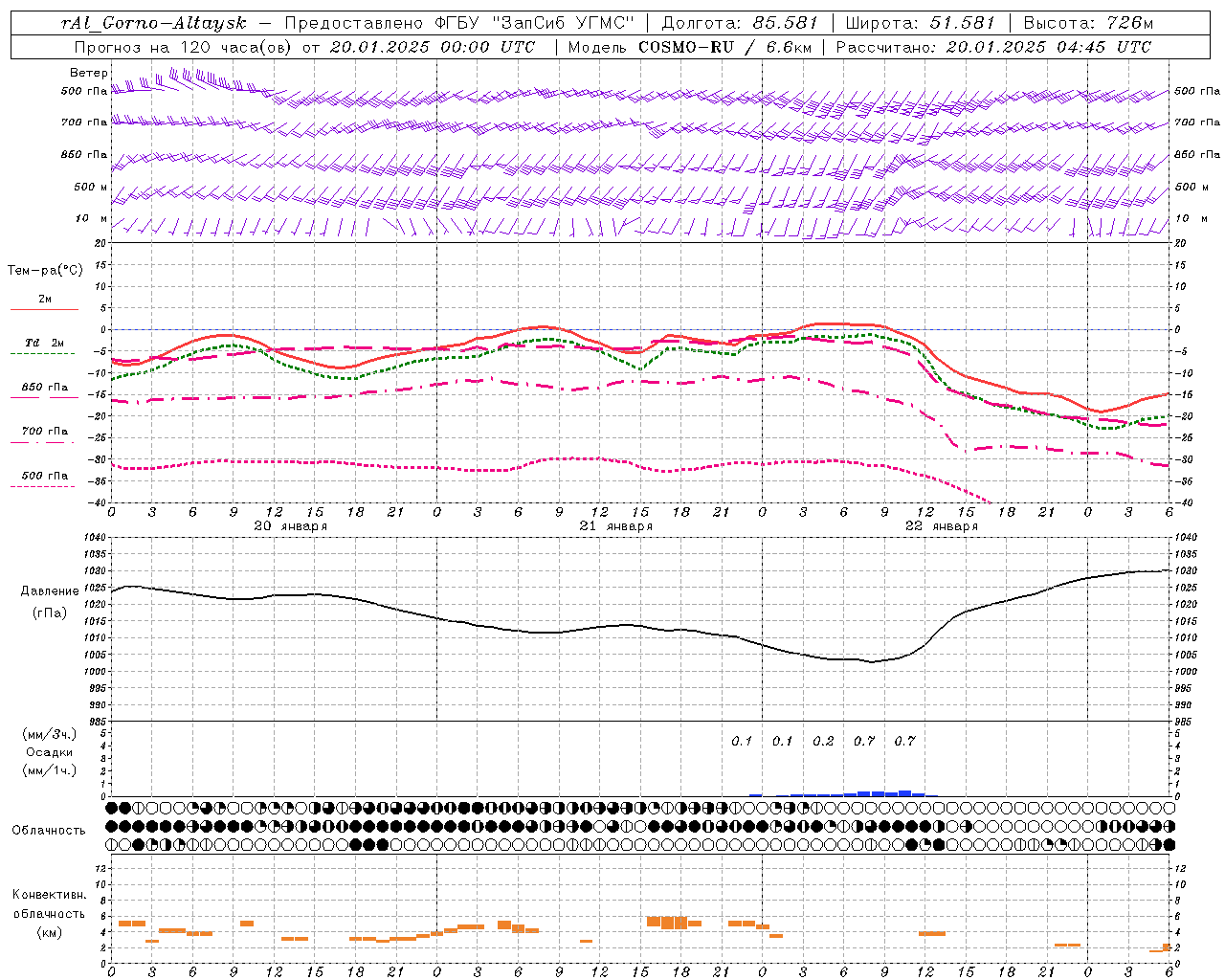Click the Рассчитано: 20.01.2025 04:45 UTC timestamp

click(993, 47)
